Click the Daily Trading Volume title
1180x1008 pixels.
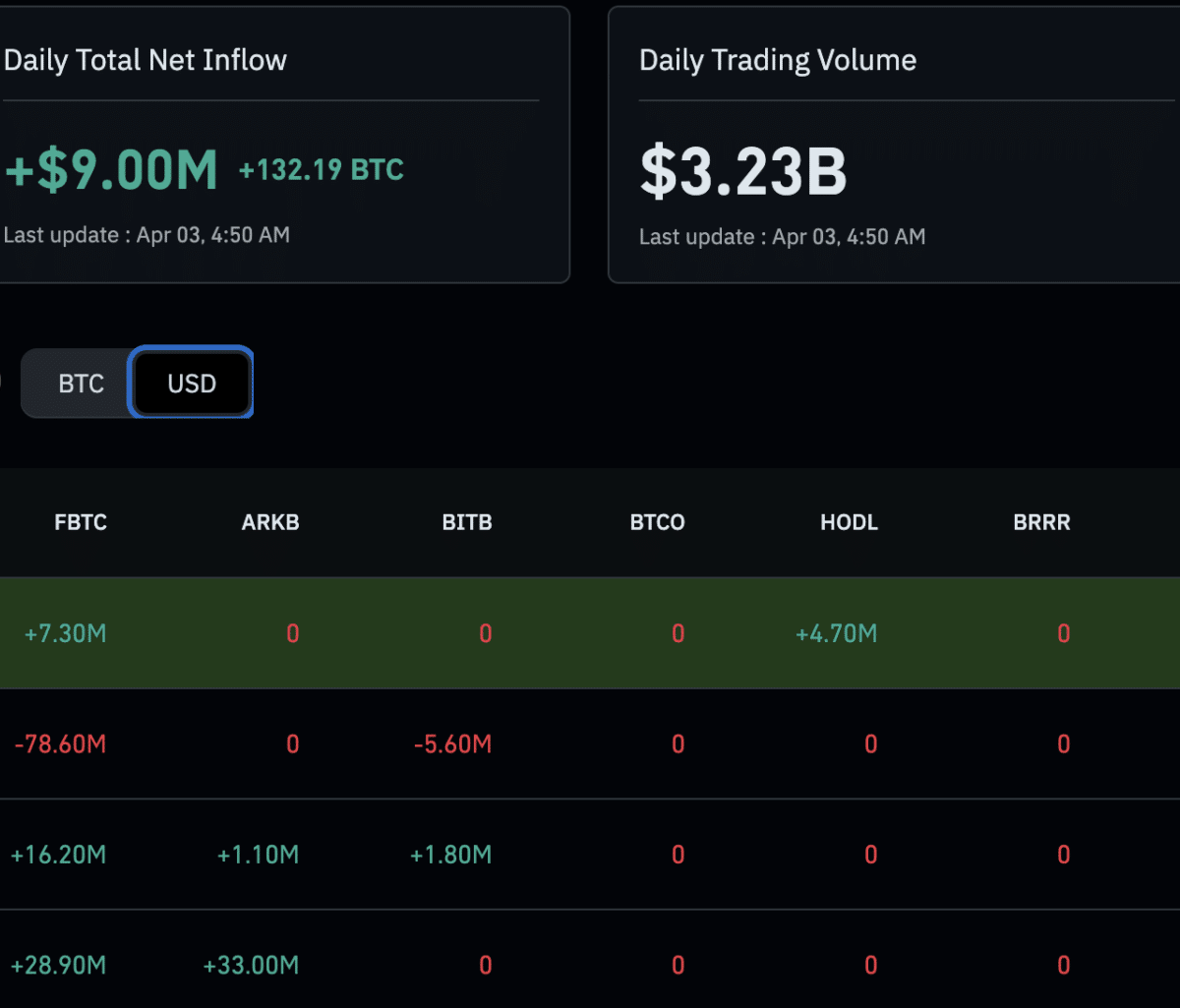click(778, 60)
